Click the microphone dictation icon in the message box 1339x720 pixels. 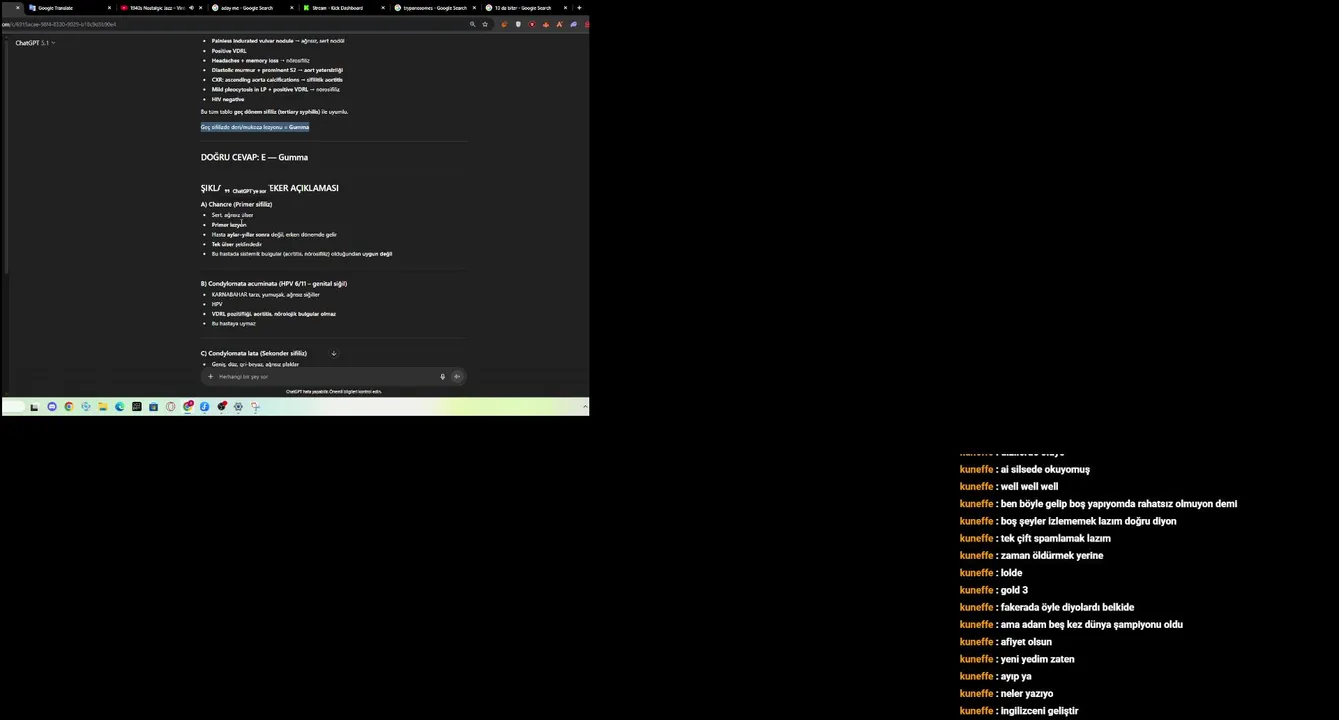[x=442, y=377]
